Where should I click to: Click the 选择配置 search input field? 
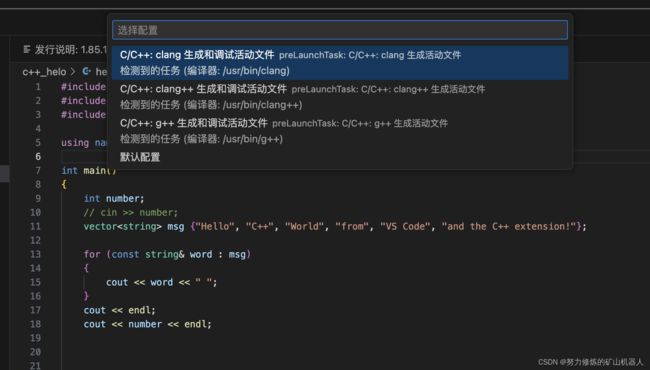pos(340,30)
